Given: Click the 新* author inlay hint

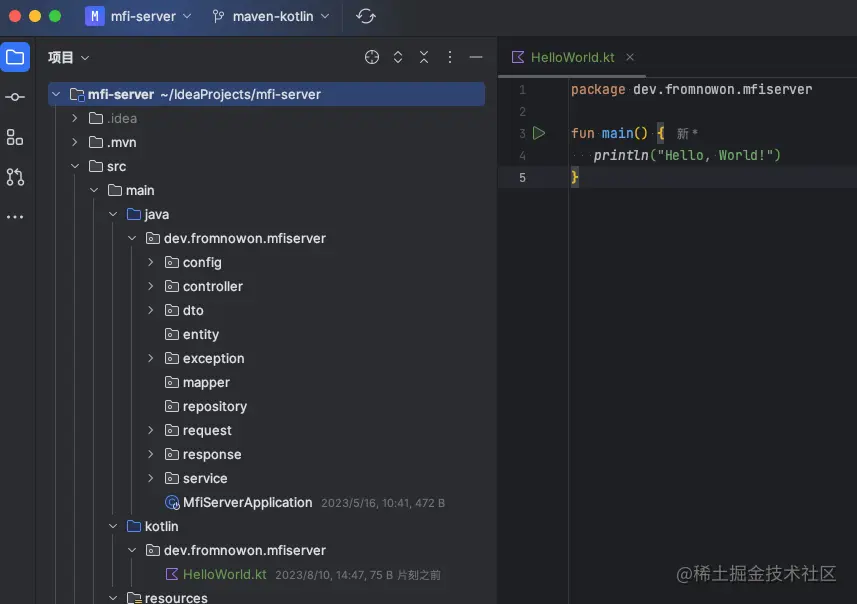Looking at the screenshot, I should click(x=687, y=133).
